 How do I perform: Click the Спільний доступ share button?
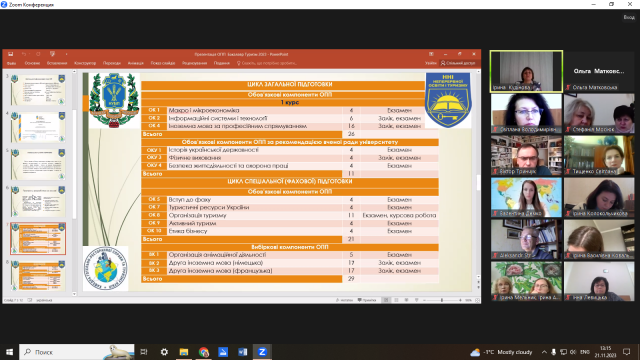(x=458, y=63)
